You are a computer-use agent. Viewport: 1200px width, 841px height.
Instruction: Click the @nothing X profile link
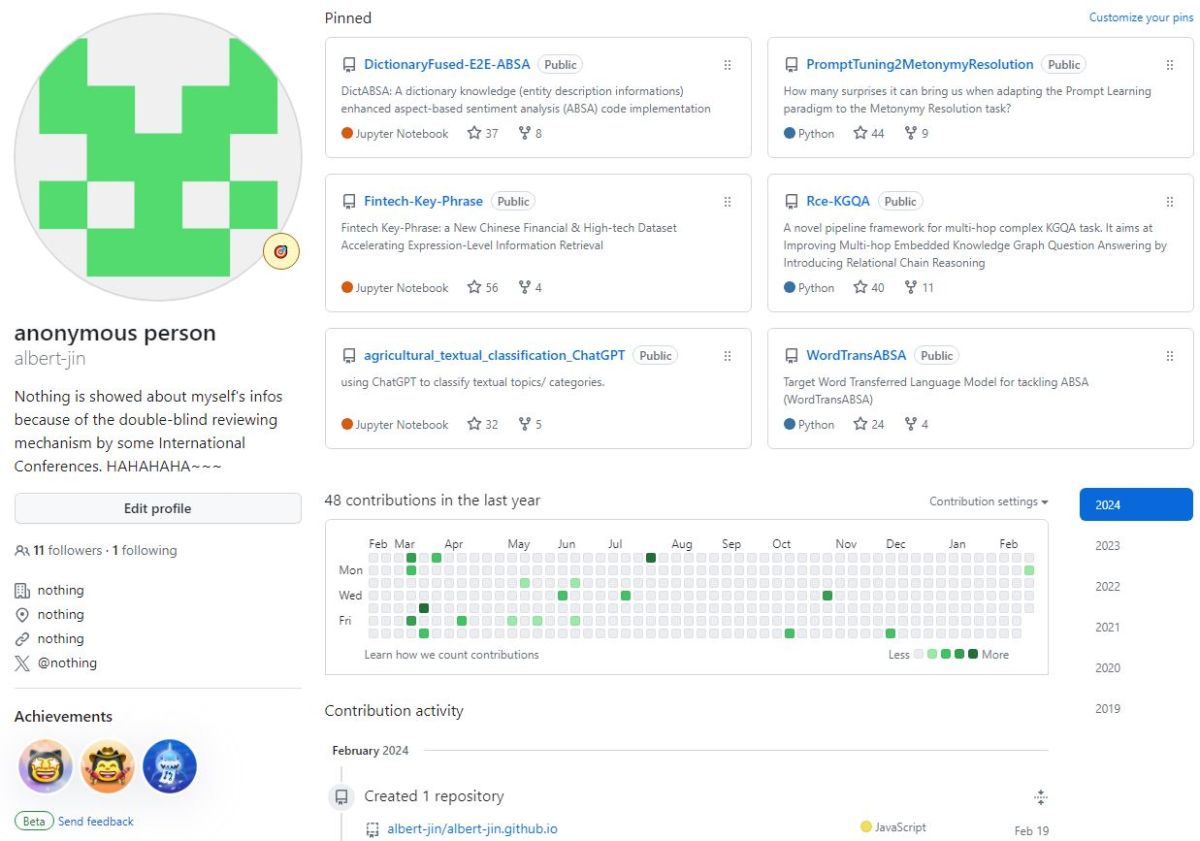(x=67, y=663)
